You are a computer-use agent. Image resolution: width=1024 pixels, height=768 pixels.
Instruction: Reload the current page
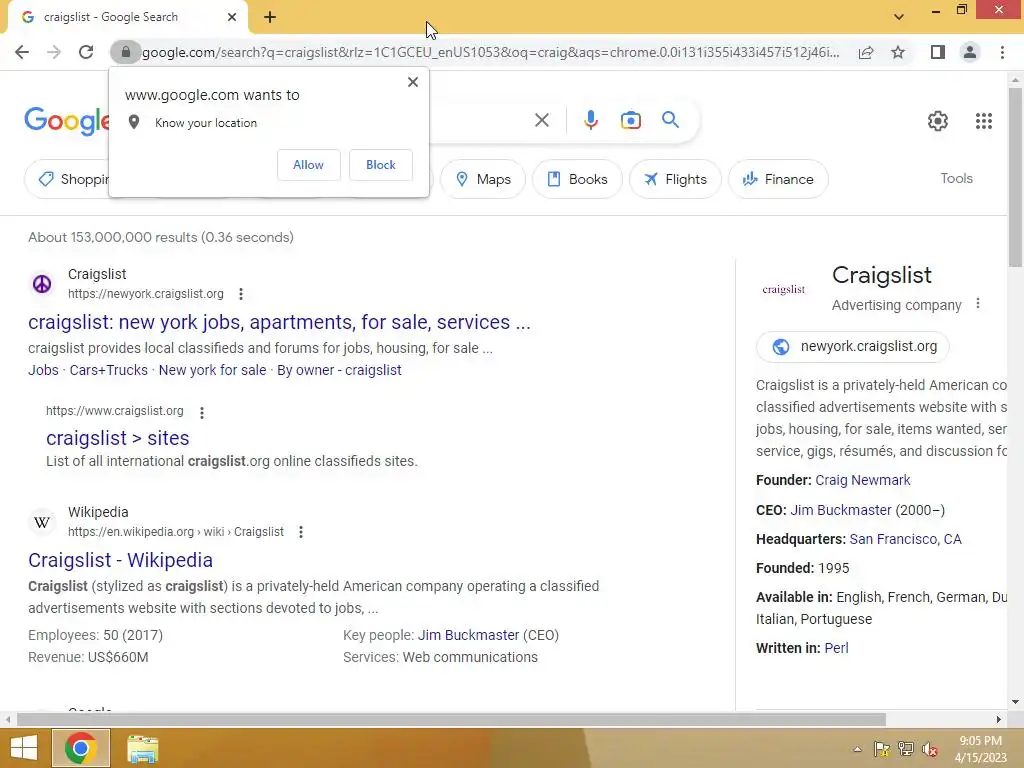point(86,52)
